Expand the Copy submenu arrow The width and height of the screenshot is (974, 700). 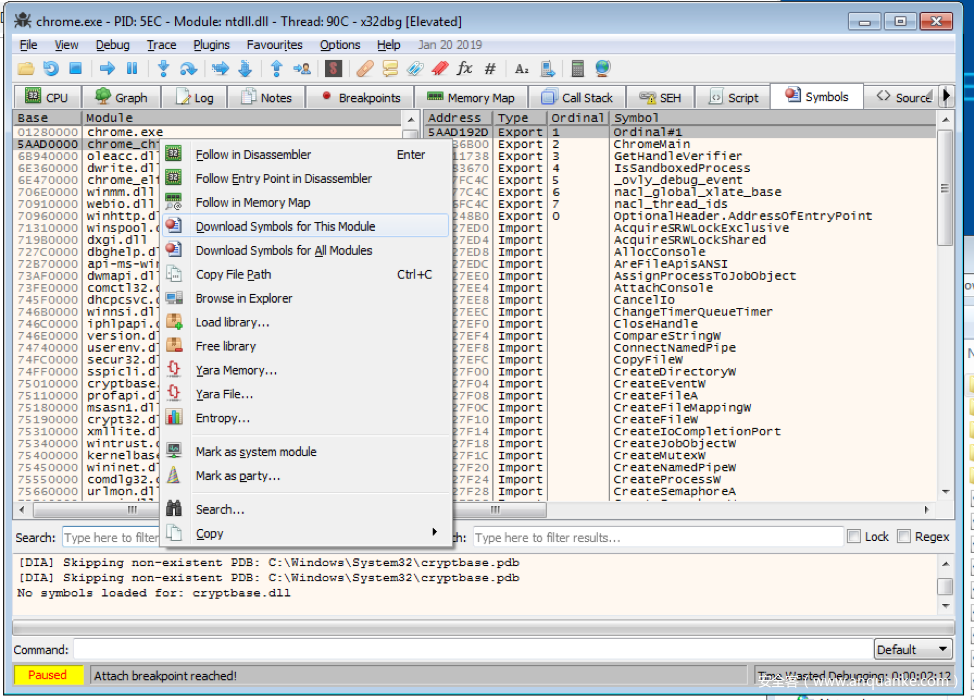pos(434,532)
